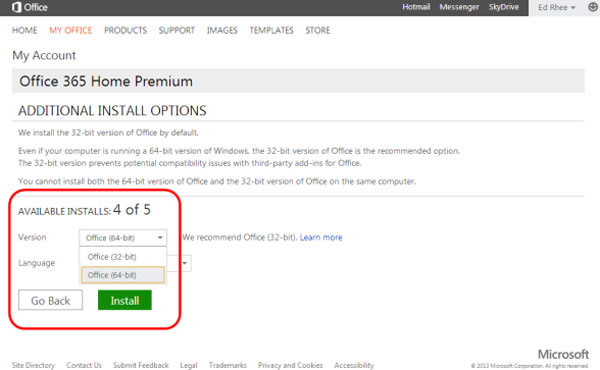
Task: Click the Contact Us footer link
Action: pos(84,365)
